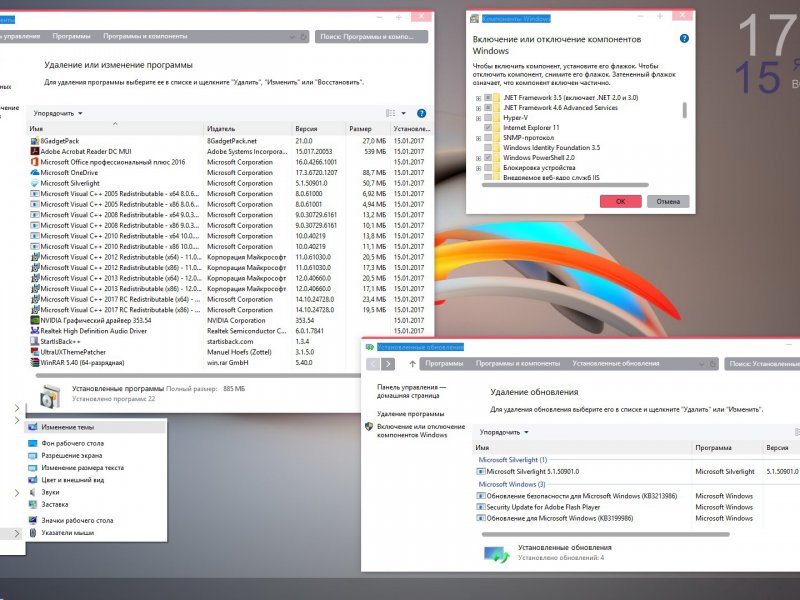
Task: Expand the .NET Framework 3.5 tree node
Action: coord(479,98)
